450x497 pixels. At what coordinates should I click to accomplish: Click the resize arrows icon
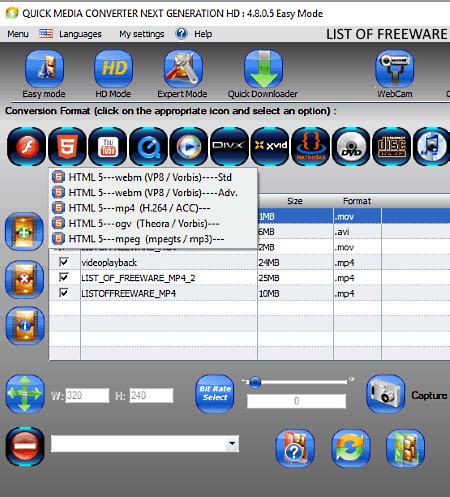(x=25, y=394)
